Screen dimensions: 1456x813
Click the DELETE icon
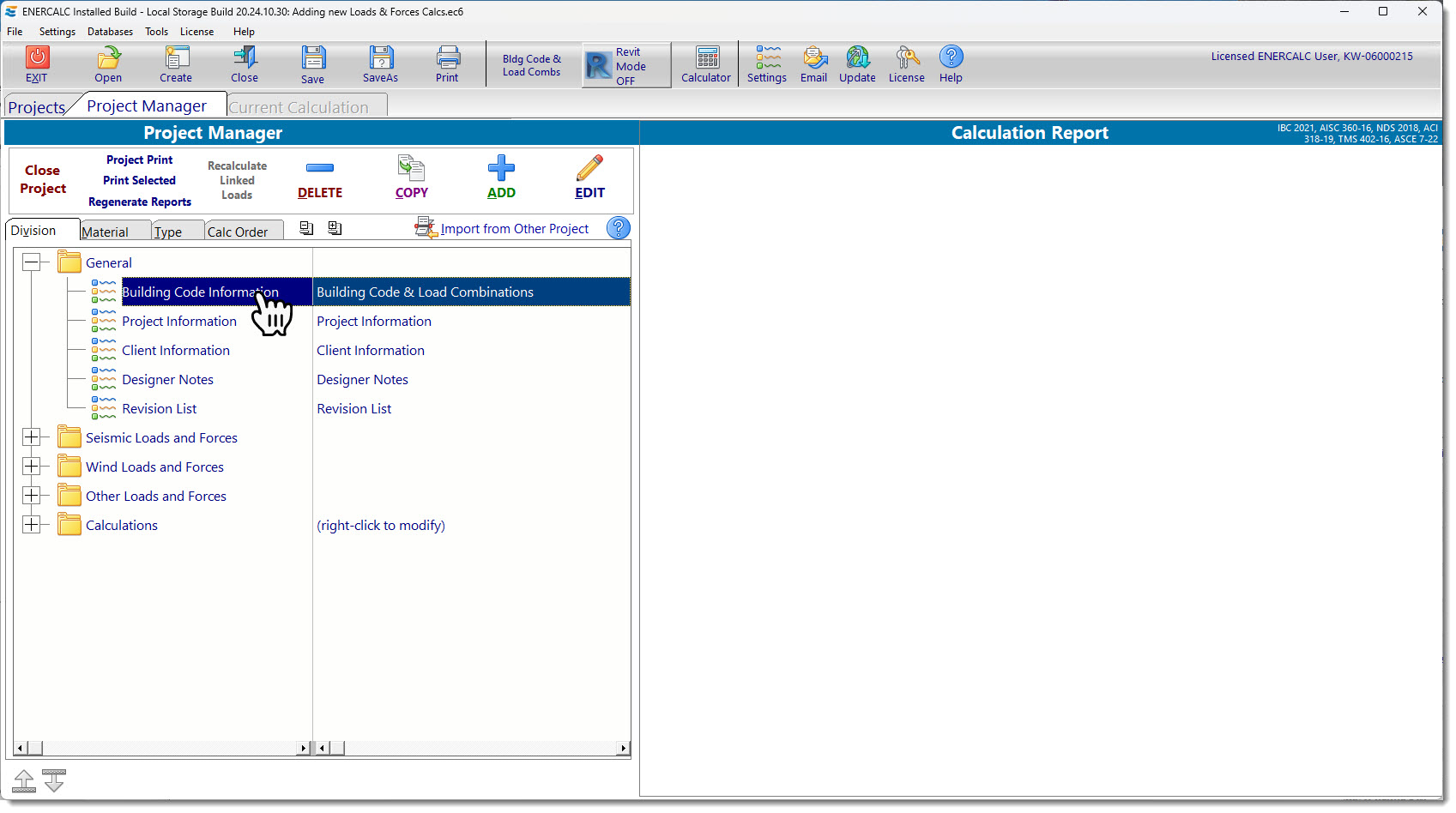click(319, 178)
